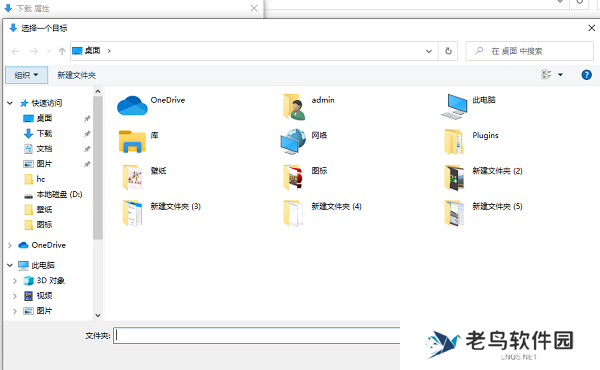Screen dimensions: 600x370
Task: Click the sidebar scrollbar thumb
Action: click(x=98, y=168)
